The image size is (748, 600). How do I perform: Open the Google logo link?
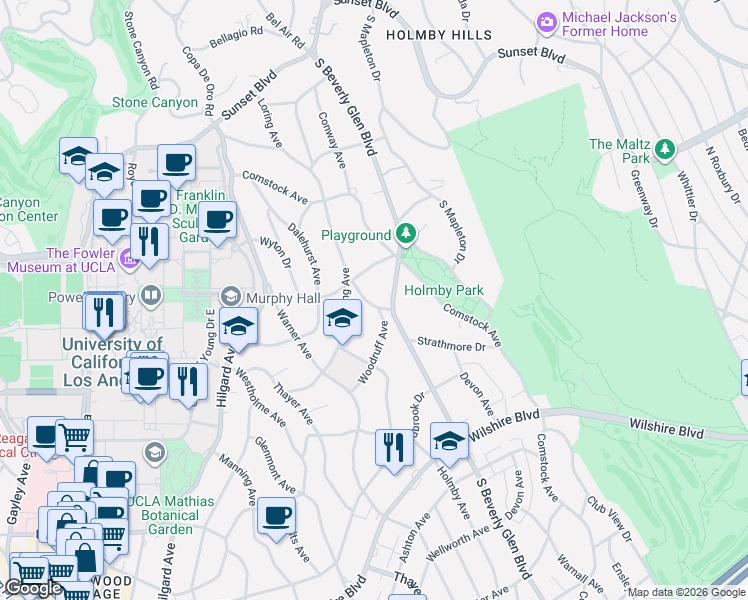[33, 588]
